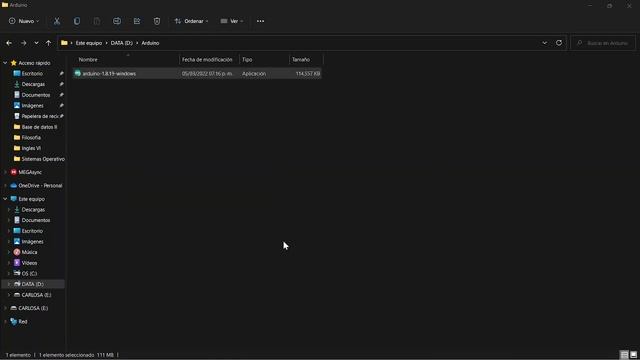
Task: Open Descargas under Este equipo
Action: tap(33, 209)
